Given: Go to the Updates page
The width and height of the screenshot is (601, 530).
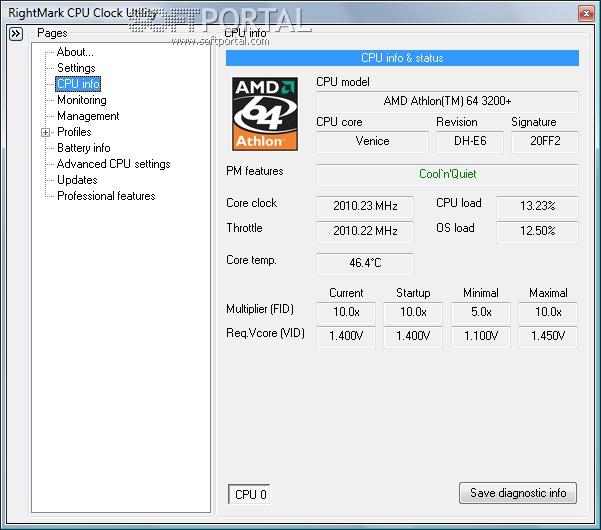Looking at the screenshot, I should (77, 180).
